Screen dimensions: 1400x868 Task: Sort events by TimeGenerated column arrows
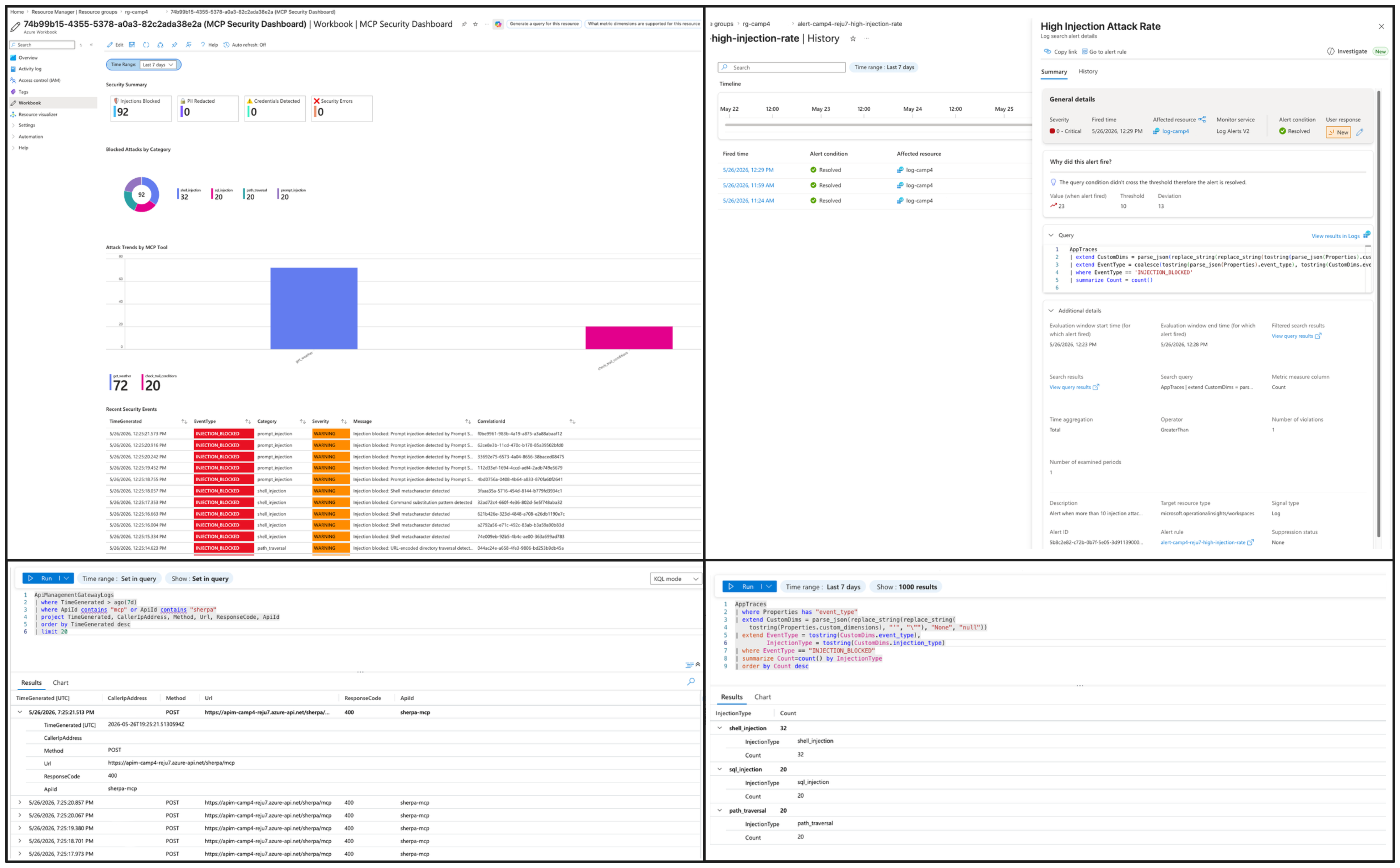[184, 421]
